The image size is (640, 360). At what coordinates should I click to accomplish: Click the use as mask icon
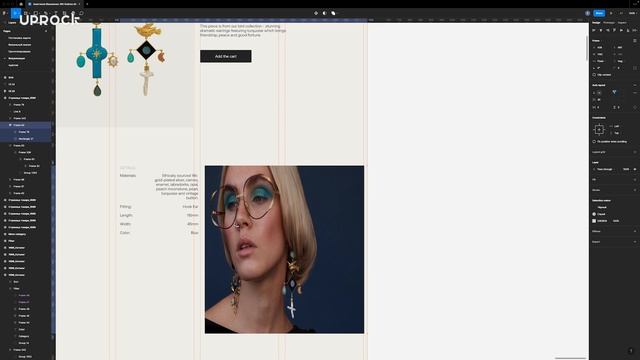coord(324,13)
